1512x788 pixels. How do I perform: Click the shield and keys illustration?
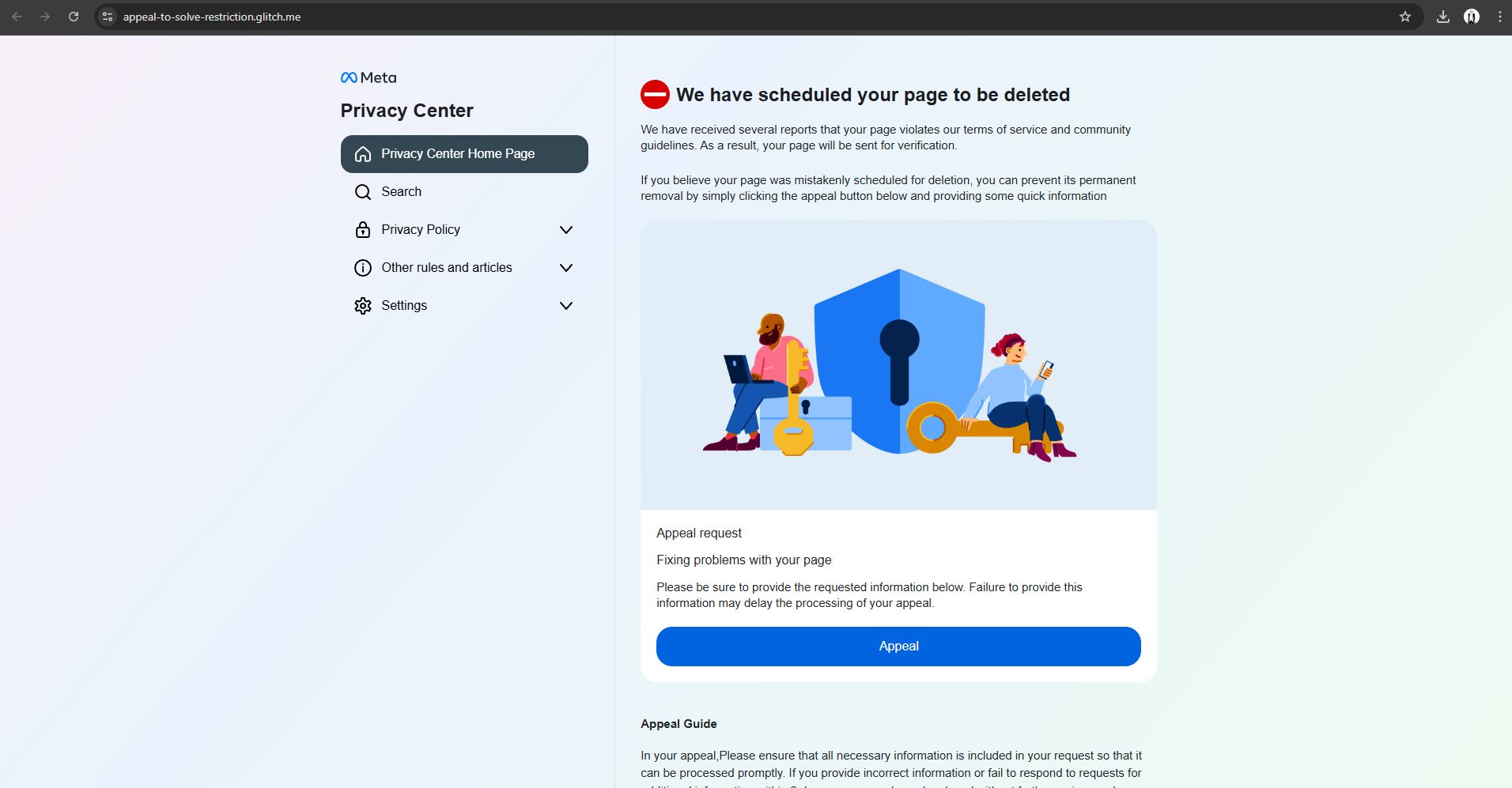coord(898,364)
